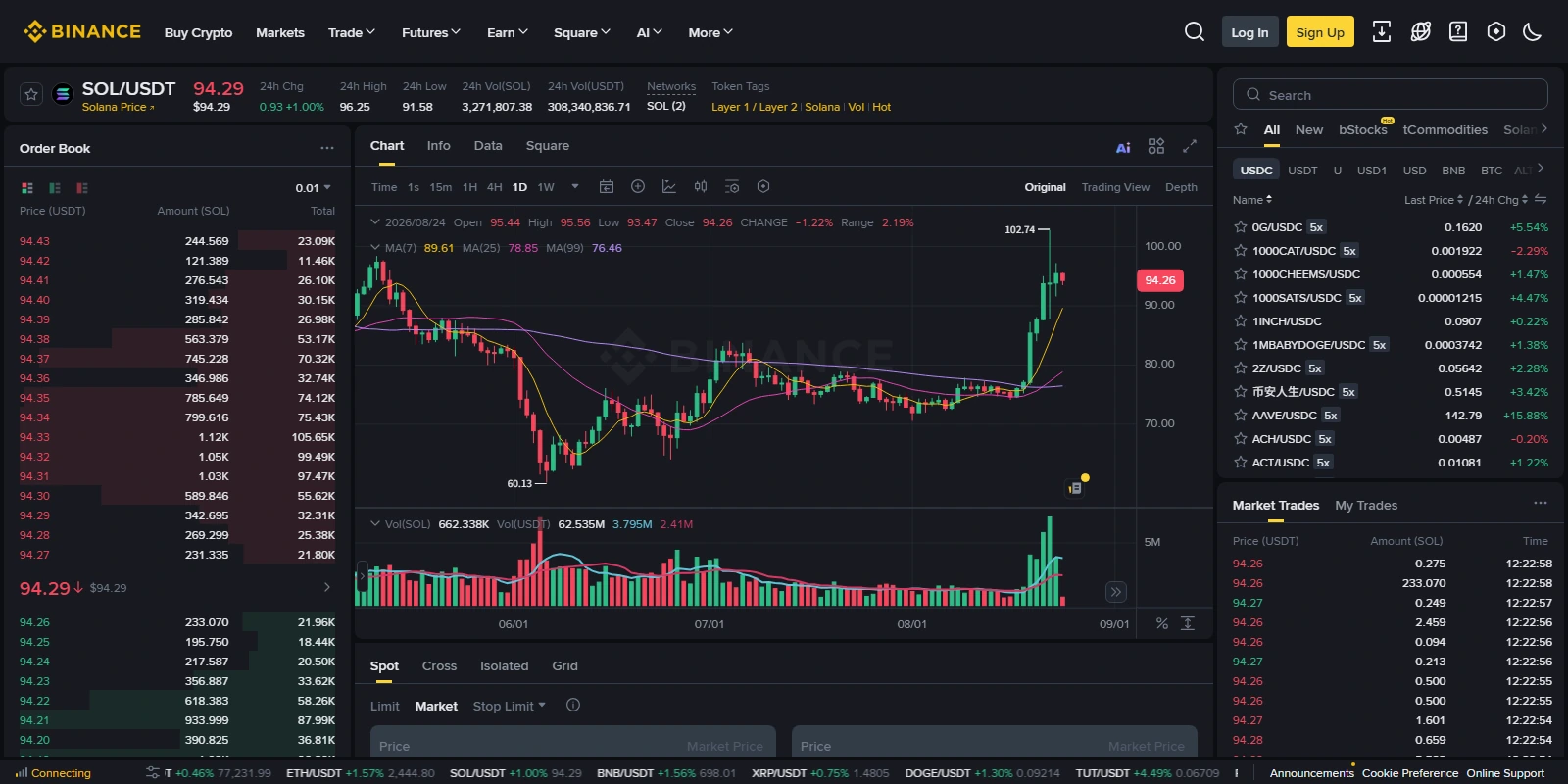
Task: Filter market list by USDT quote
Action: (1302, 171)
